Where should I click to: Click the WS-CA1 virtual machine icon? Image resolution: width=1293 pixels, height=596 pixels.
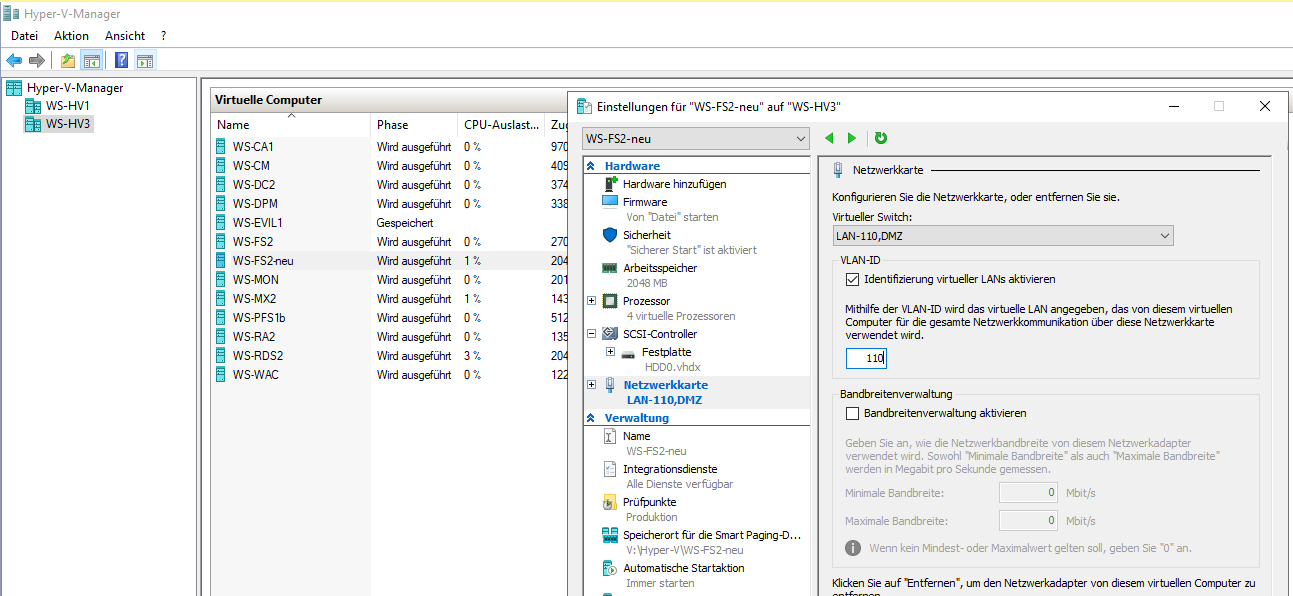coord(221,146)
